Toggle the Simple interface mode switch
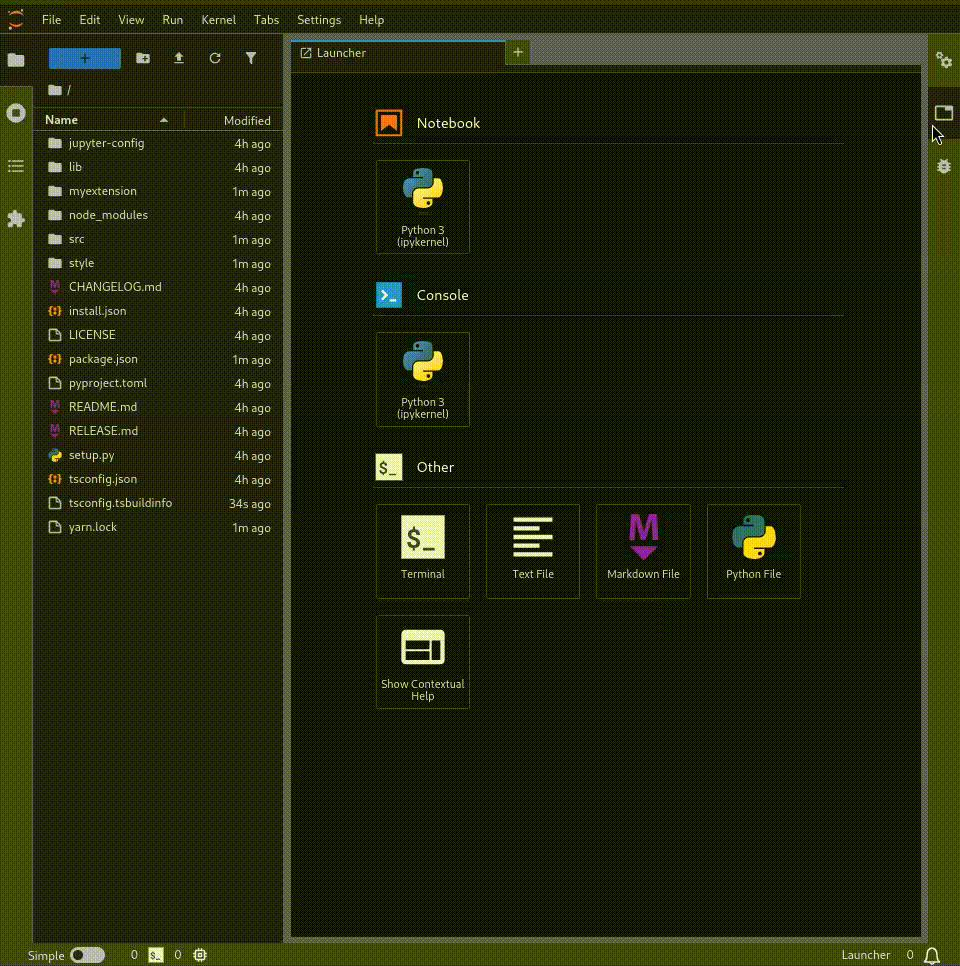This screenshot has height=966, width=960. point(87,955)
